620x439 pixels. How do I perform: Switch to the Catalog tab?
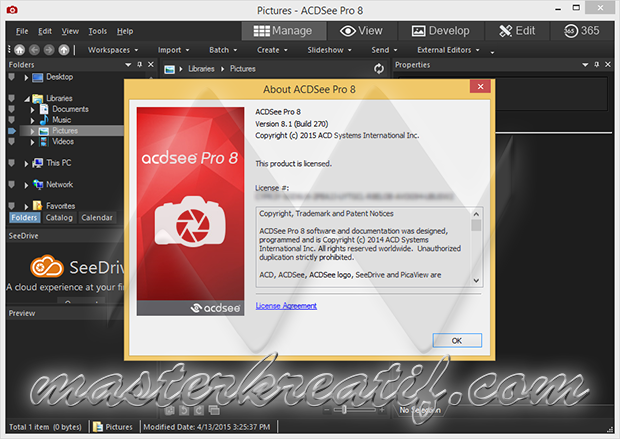59,218
